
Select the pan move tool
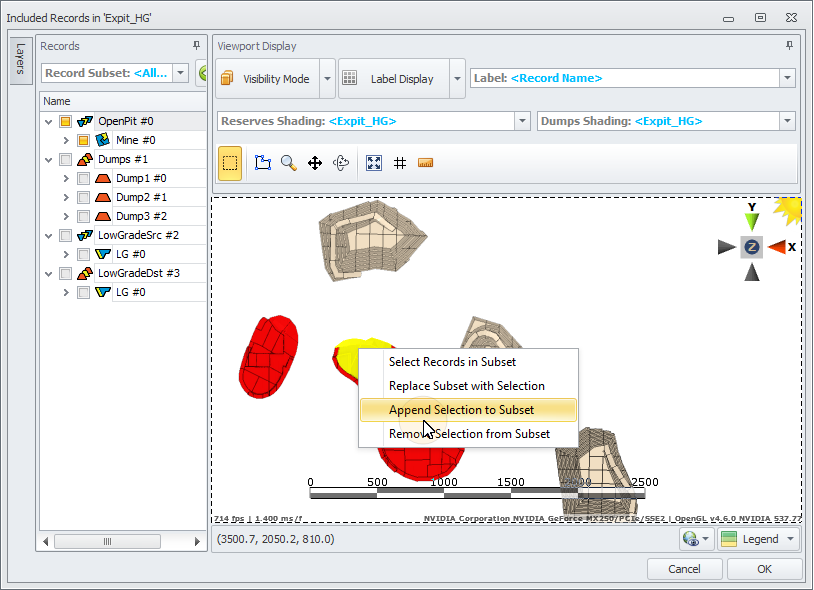tap(314, 163)
